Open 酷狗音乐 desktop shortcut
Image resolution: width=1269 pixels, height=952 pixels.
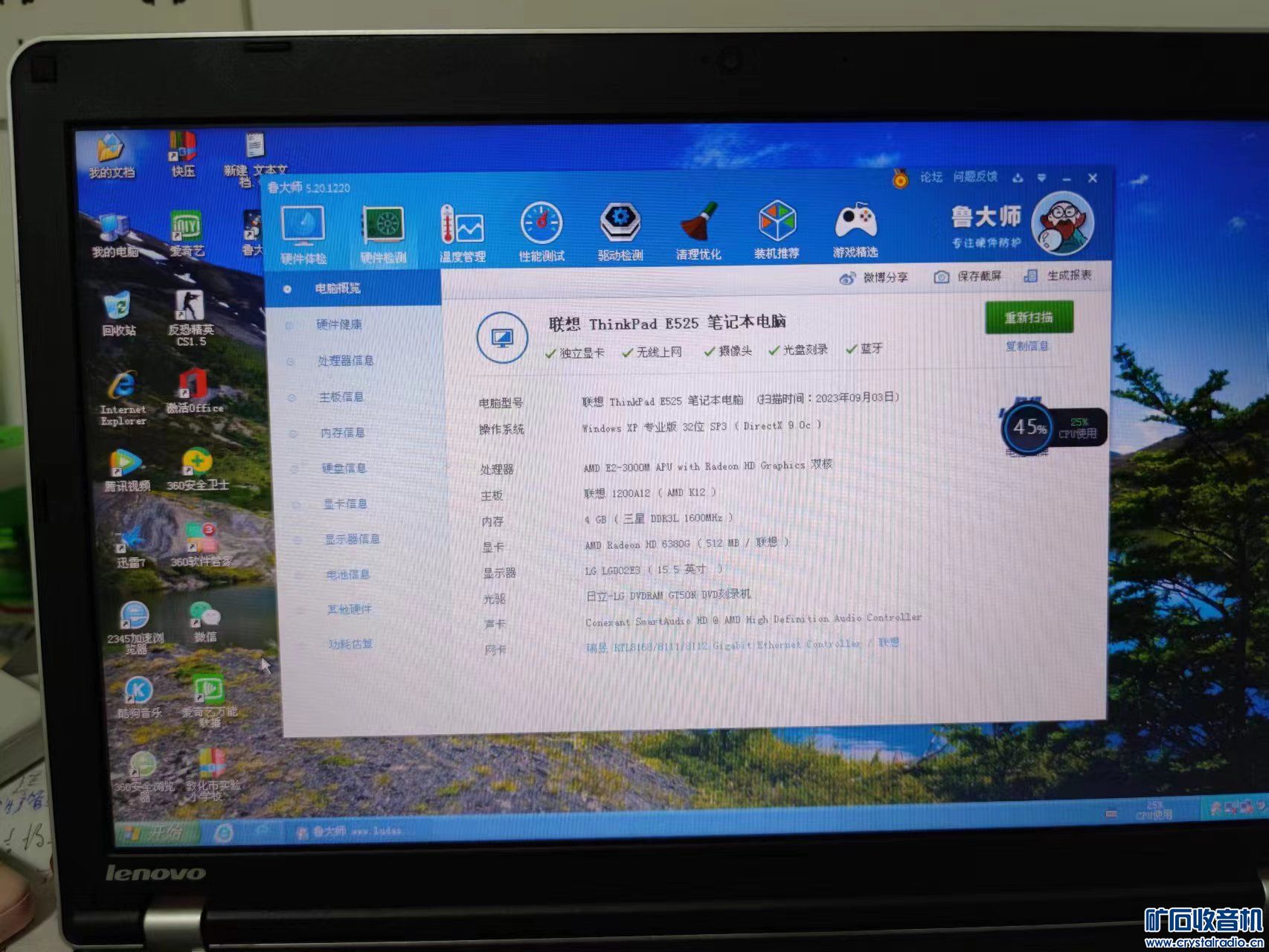click(x=139, y=698)
